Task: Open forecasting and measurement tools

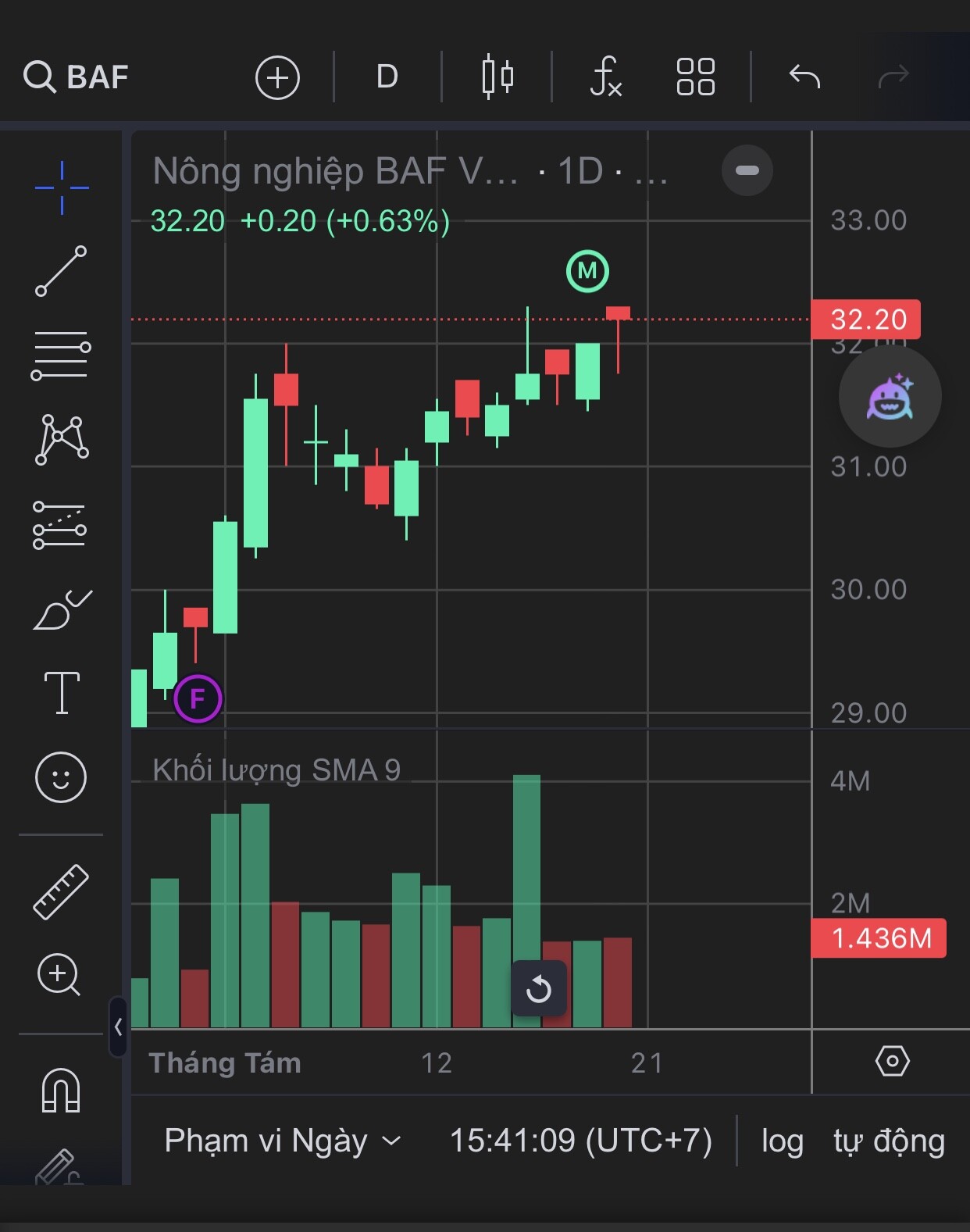Action: click(x=59, y=525)
